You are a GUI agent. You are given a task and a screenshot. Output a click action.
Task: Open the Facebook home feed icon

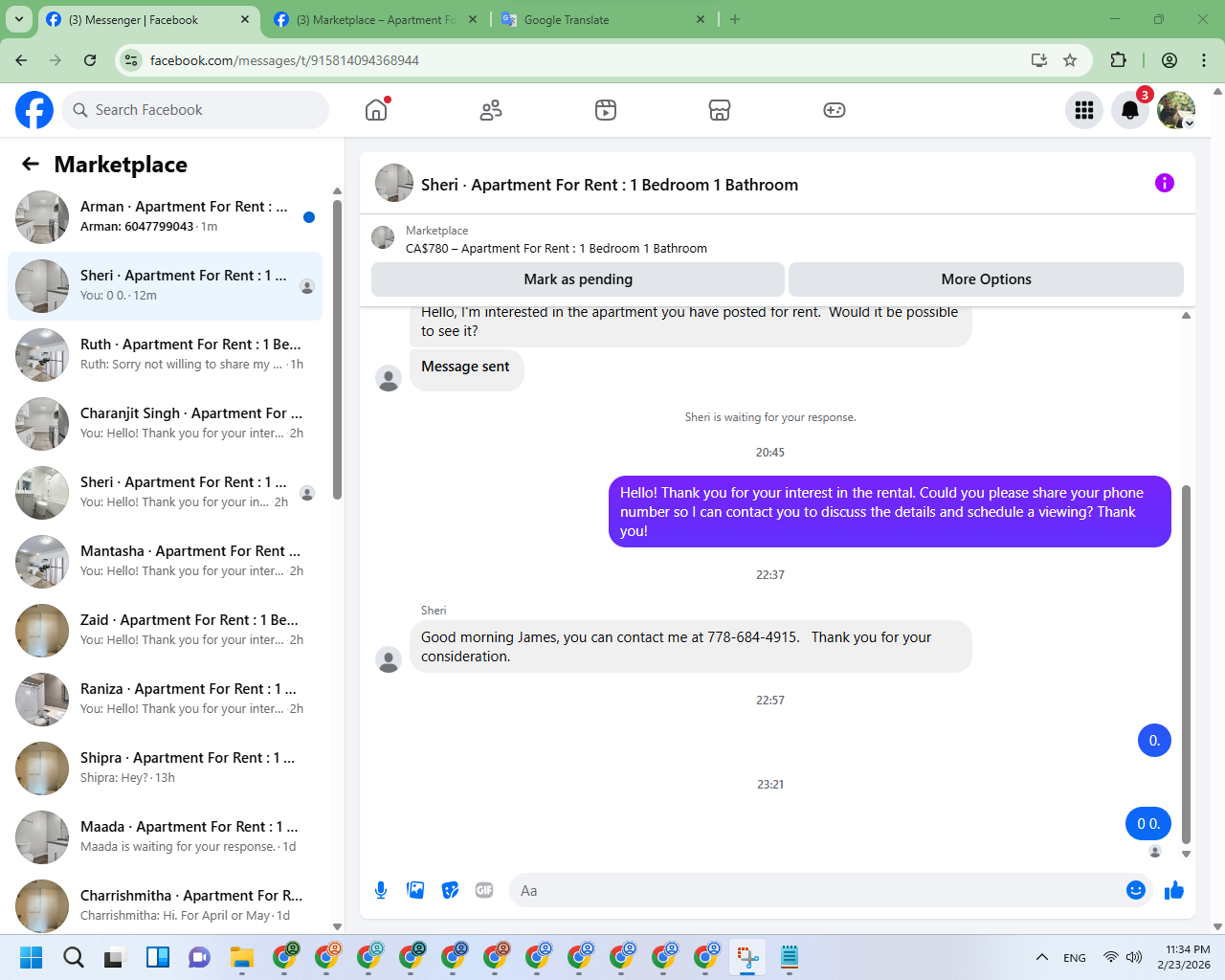(376, 110)
